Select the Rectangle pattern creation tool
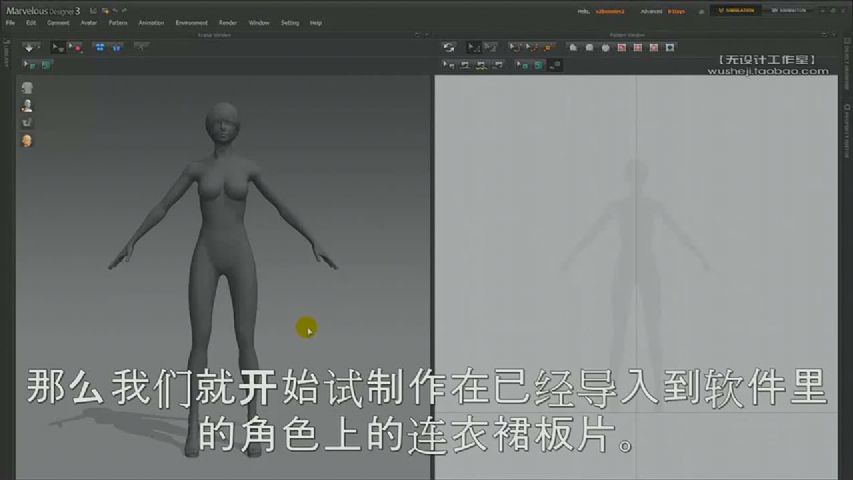853x480 pixels. tap(589, 48)
